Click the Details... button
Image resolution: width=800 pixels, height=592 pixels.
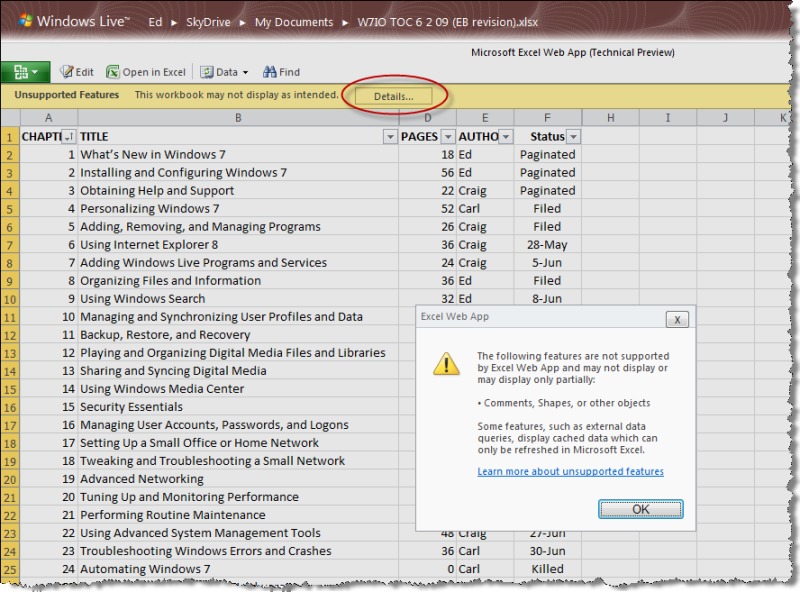[393, 96]
